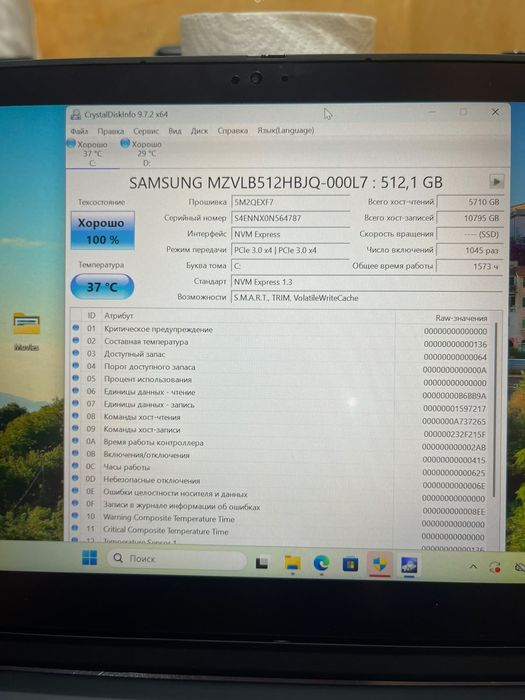Click the CrystalDiskInfo title bar icon
Image resolution: width=525 pixels, height=700 pixels.
pos(75,115)
